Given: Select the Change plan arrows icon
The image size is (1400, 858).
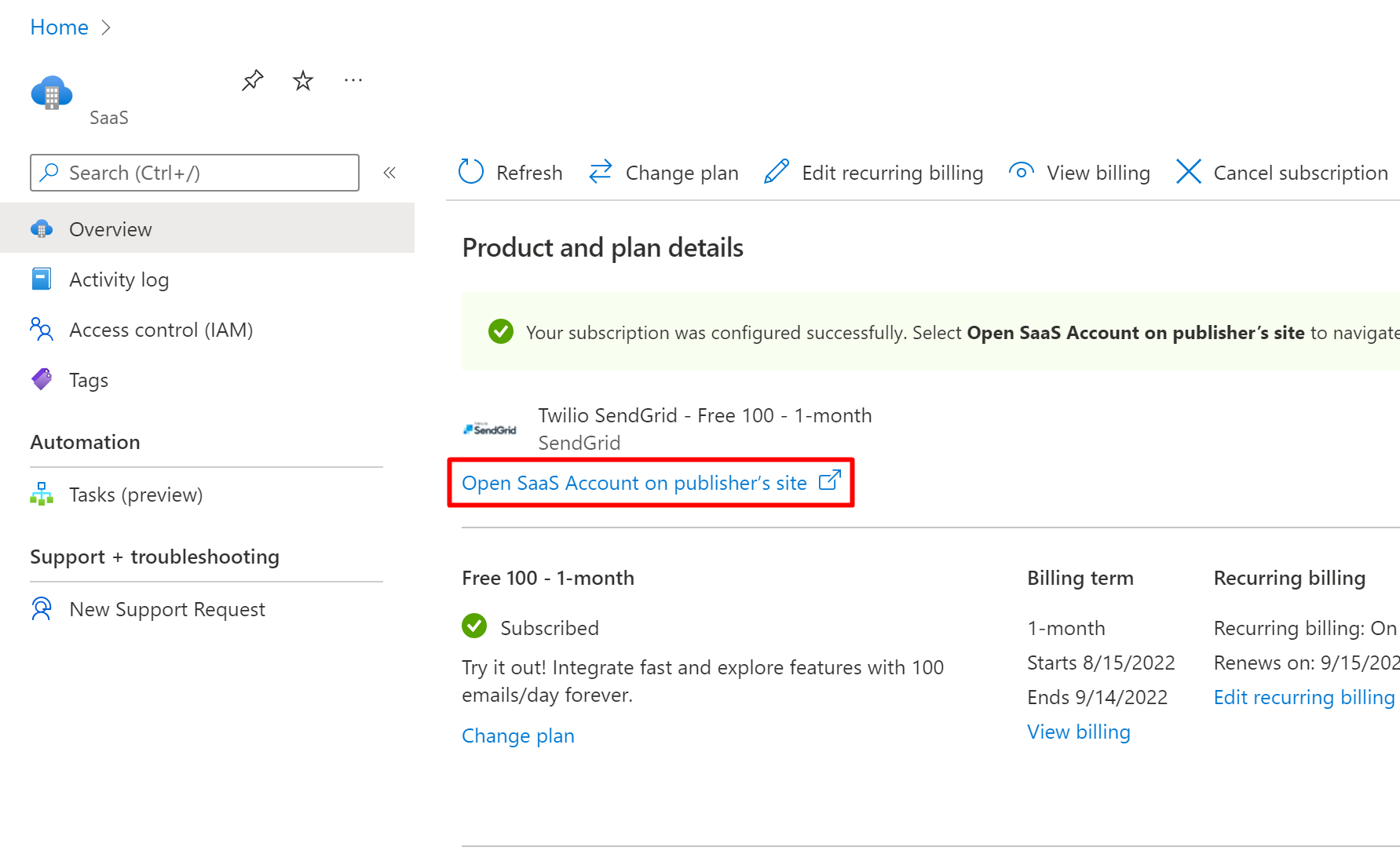Looking at the screenshot, I should (x=600, y=171).
